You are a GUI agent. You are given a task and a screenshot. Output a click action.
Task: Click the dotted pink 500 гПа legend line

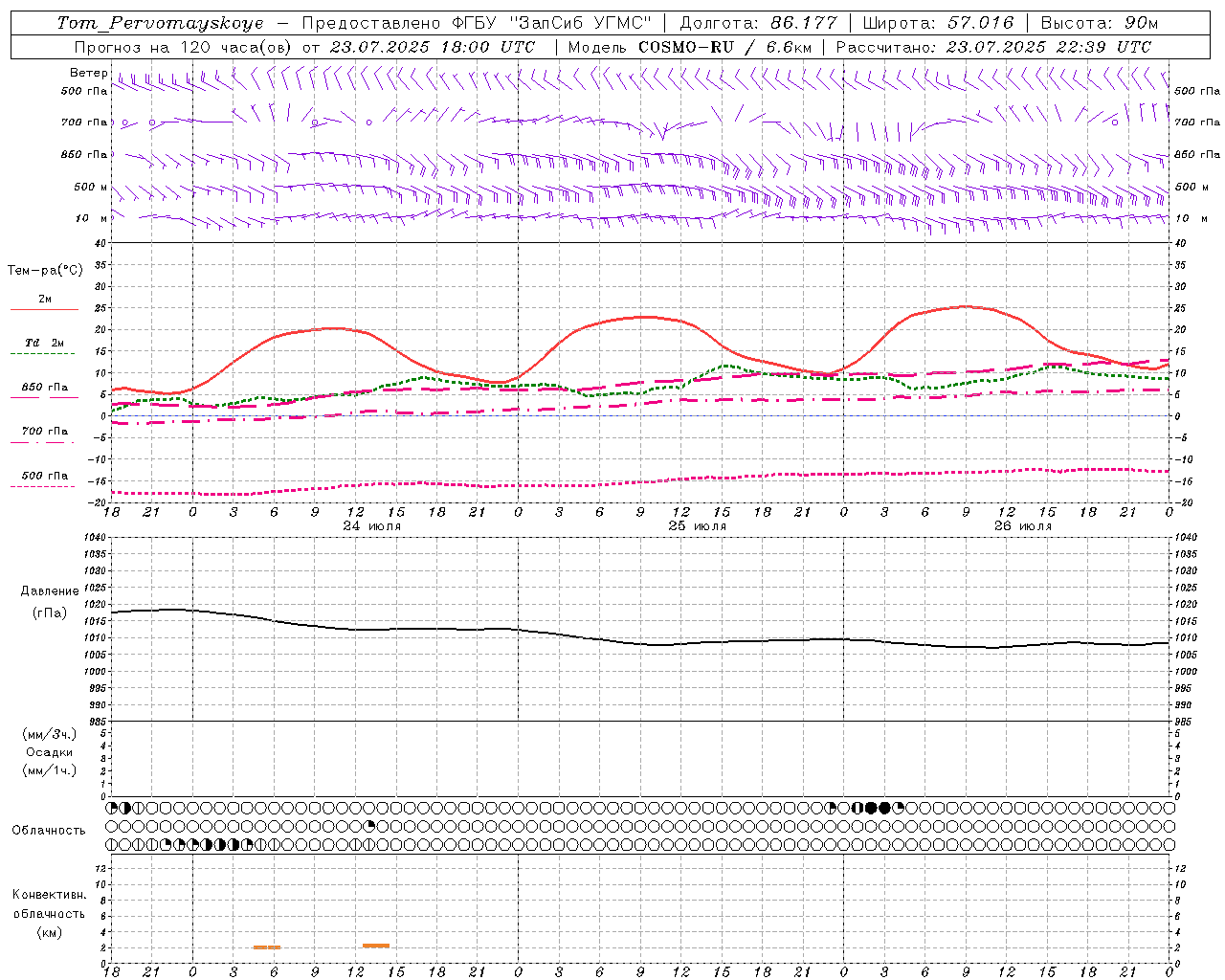pyautogui.click(x=43, y=486)
